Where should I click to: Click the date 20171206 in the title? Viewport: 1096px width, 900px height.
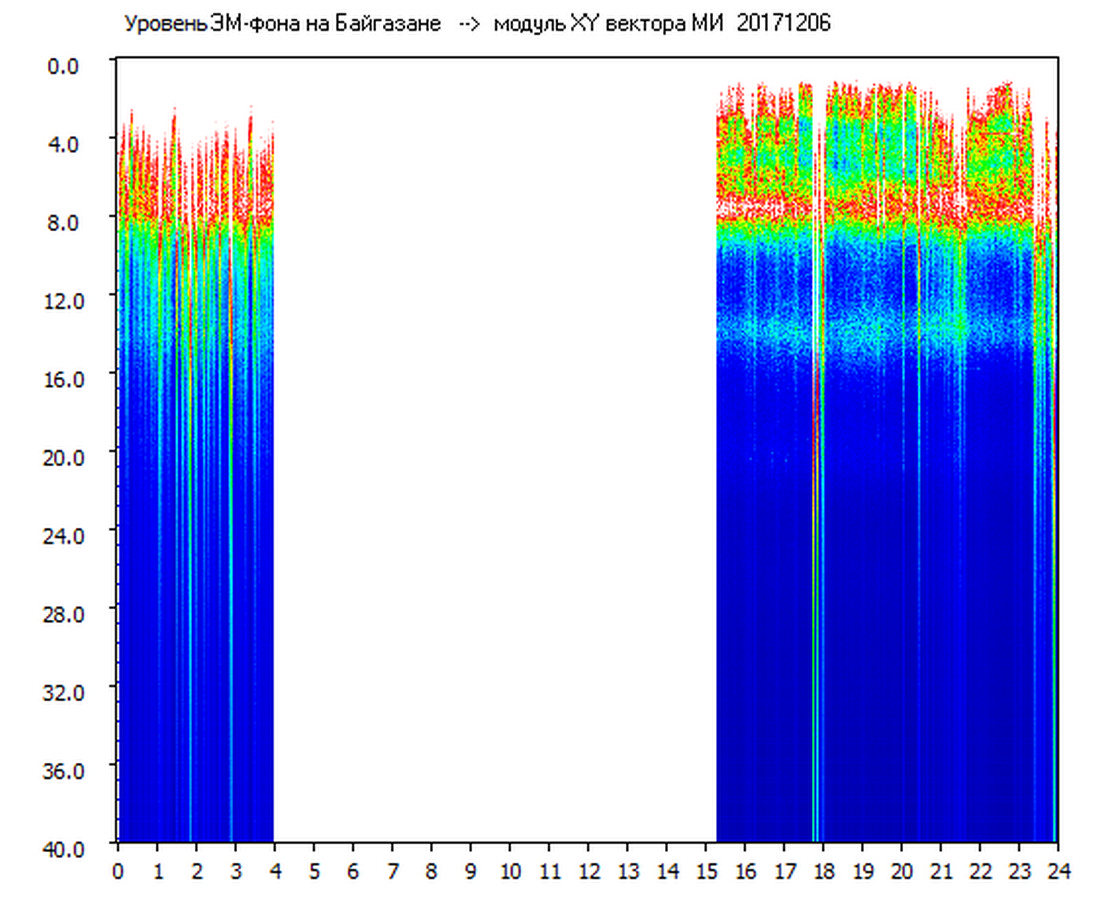tap(783, 23)
